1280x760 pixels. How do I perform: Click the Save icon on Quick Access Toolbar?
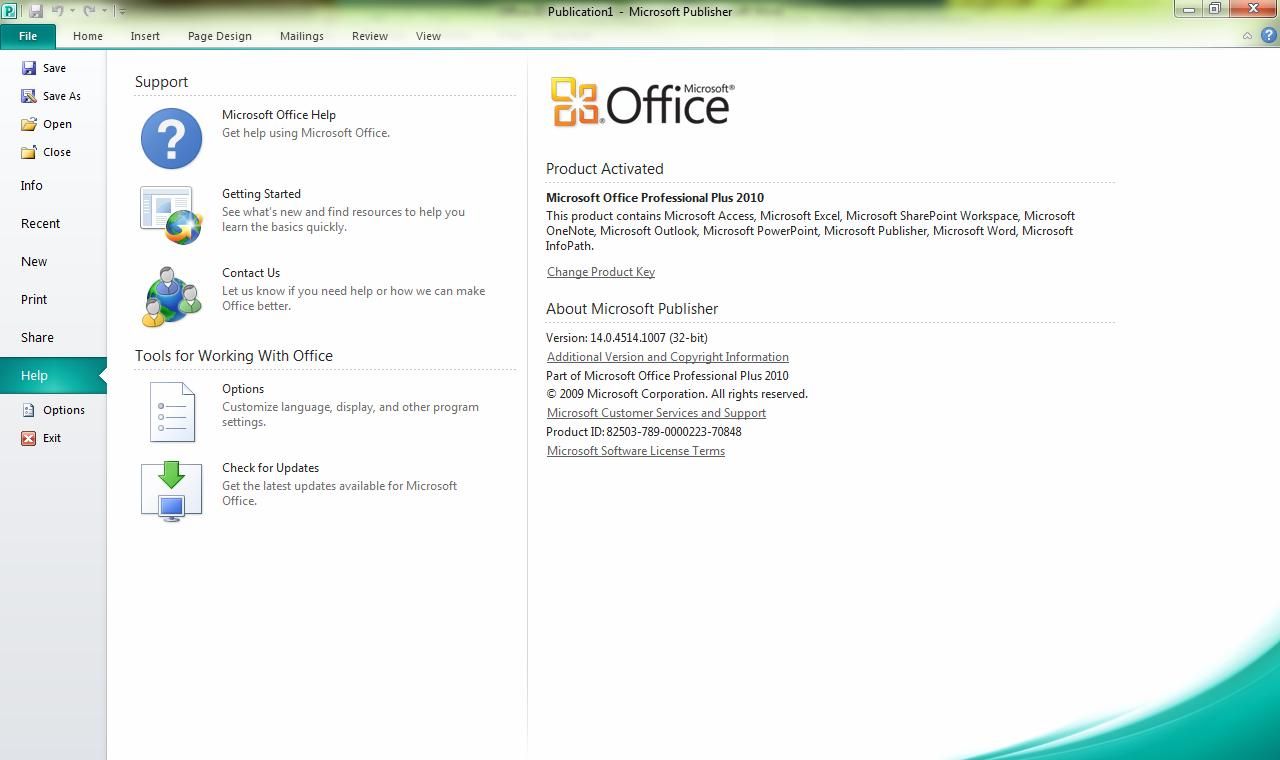click(34, 9)
